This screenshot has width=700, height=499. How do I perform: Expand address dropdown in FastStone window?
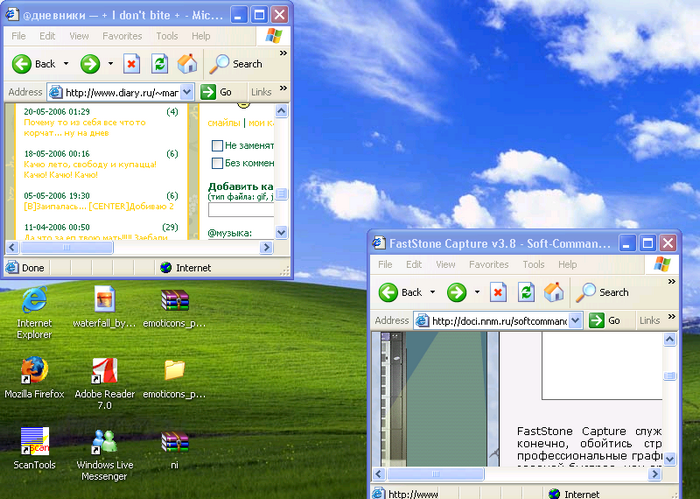(576, 320)
